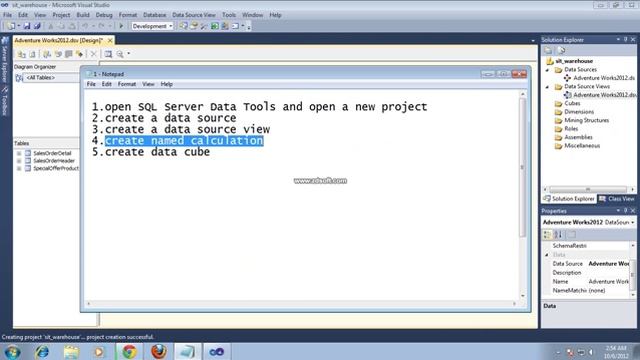Screen dimensions: 640x360
Task: Expand the SalesOrderHeader table node
Action: (19, 161)
